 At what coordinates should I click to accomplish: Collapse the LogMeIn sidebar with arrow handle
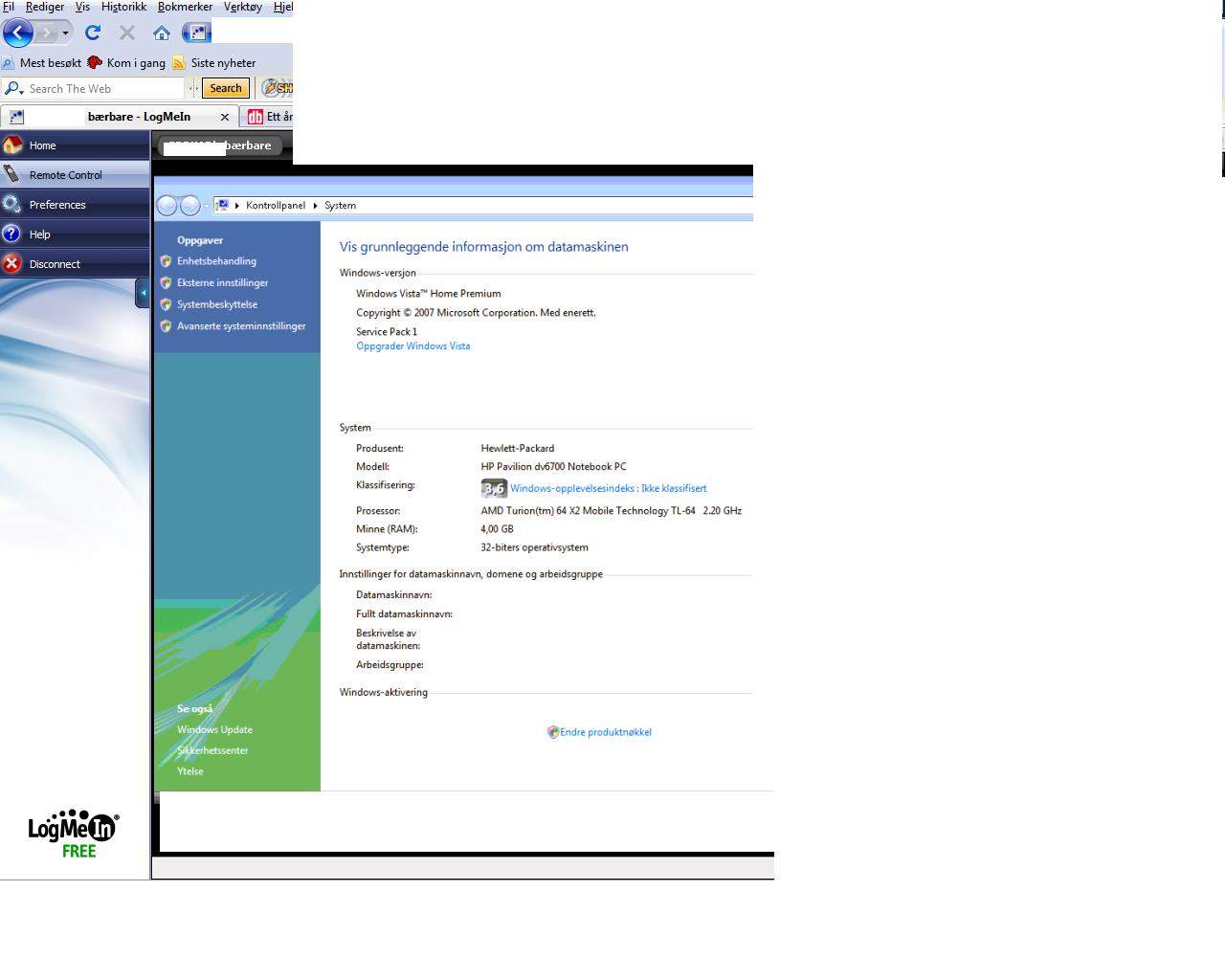point(143,293)
